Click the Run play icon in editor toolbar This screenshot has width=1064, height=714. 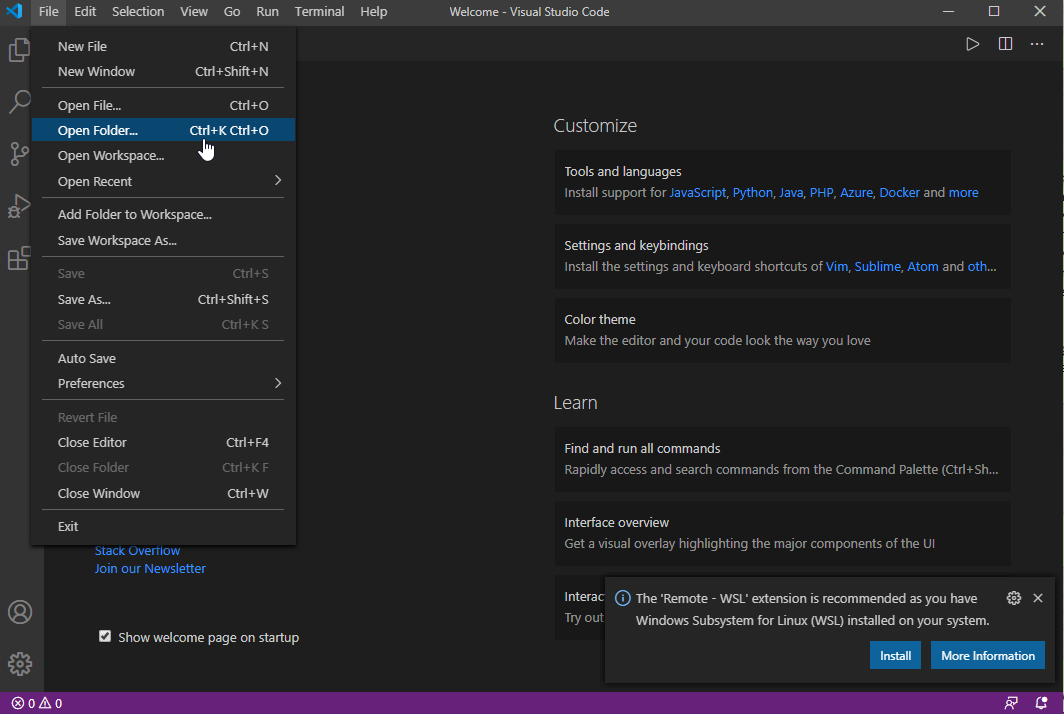click(x=972, y=44)
